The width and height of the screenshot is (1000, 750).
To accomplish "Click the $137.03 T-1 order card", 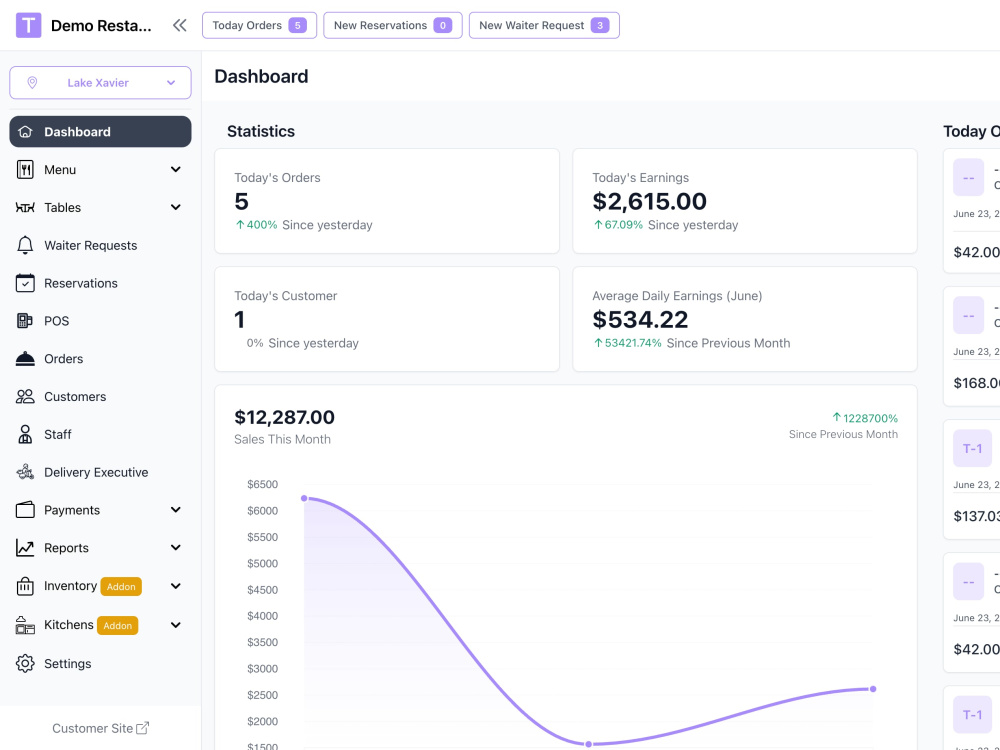I will pos(971,480).
